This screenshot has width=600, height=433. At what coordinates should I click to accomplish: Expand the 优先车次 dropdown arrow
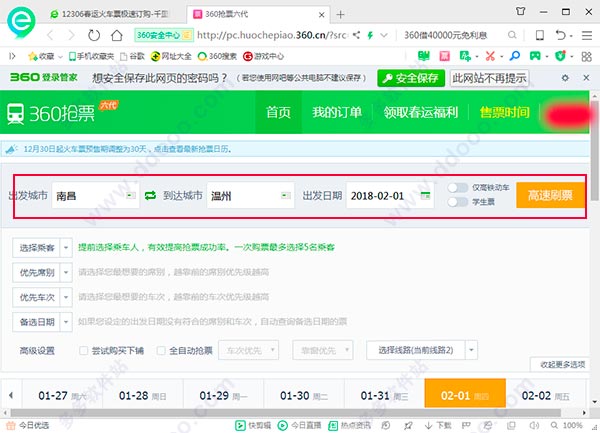(x=66, y=297)
